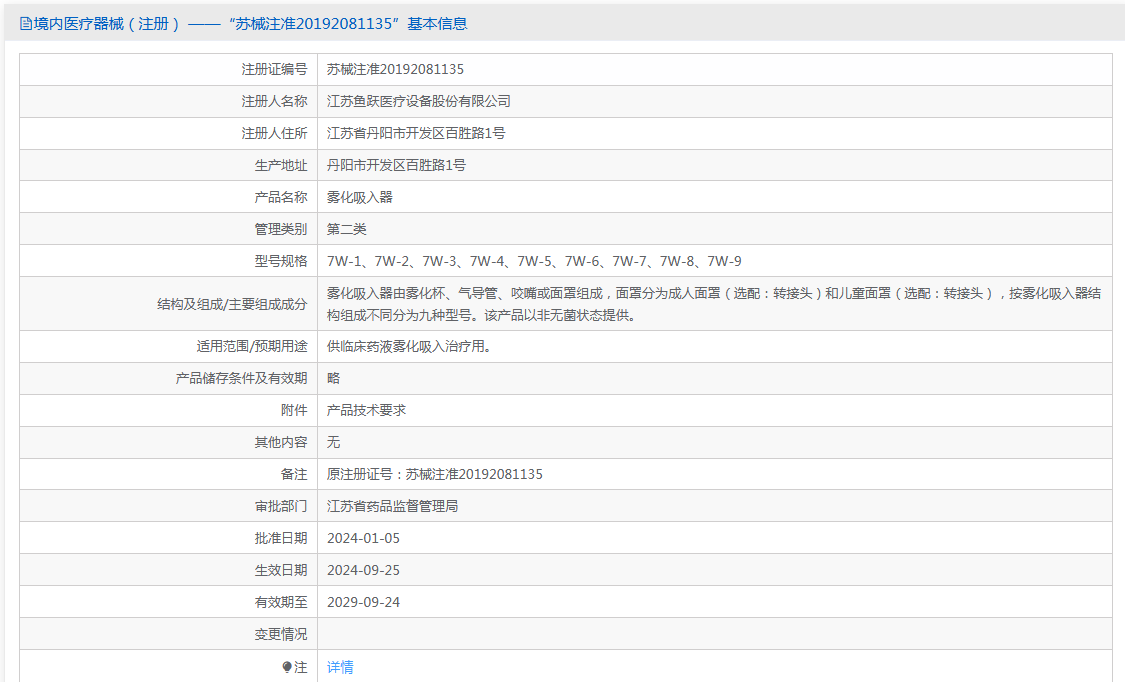Click the lightbulb icon beside 注
Viewport: 1125px width, 682px height.
(287, 667)
